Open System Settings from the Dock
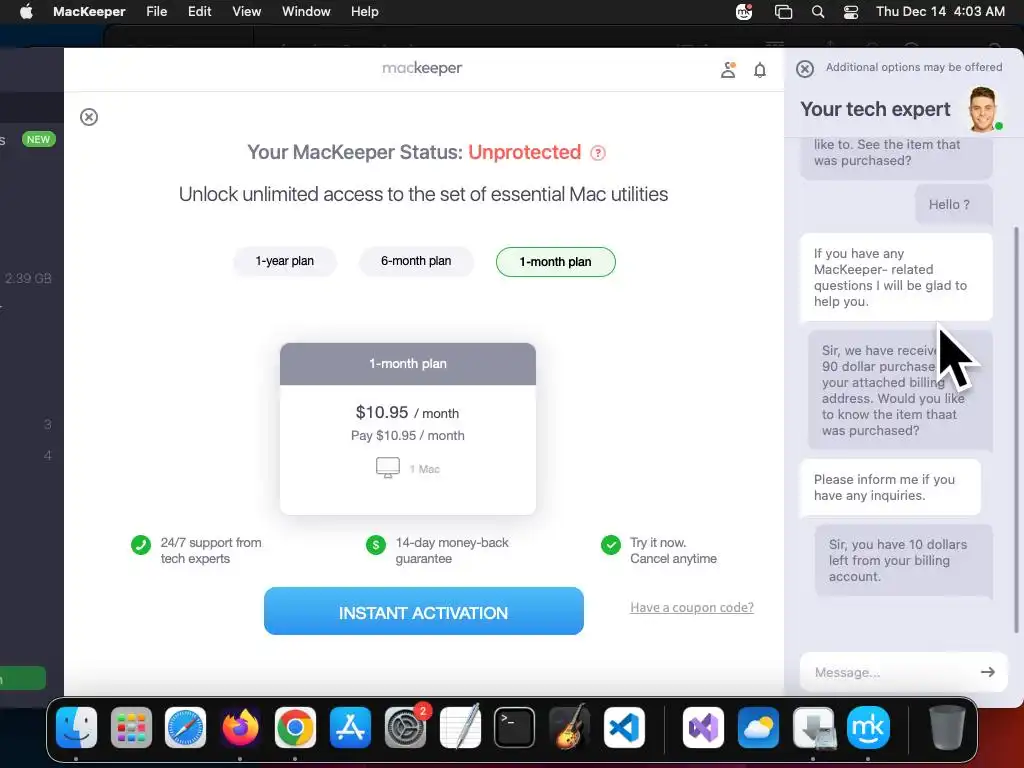This screenshot has width=1024, height=768. pyautogui.click(x=405, y=727)
